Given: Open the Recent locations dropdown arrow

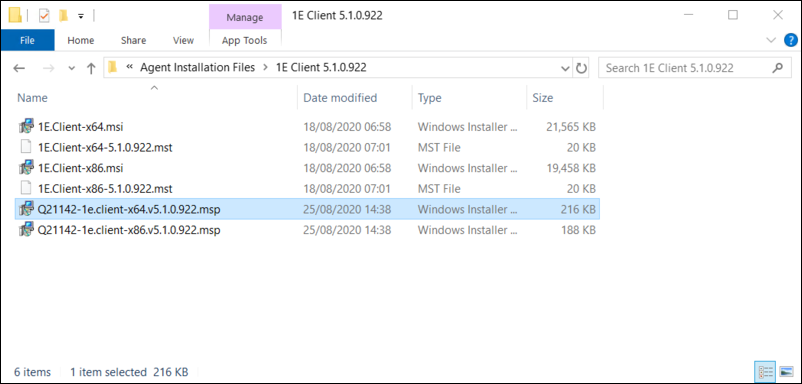Looking at the screenshot, I should point(71,68).
